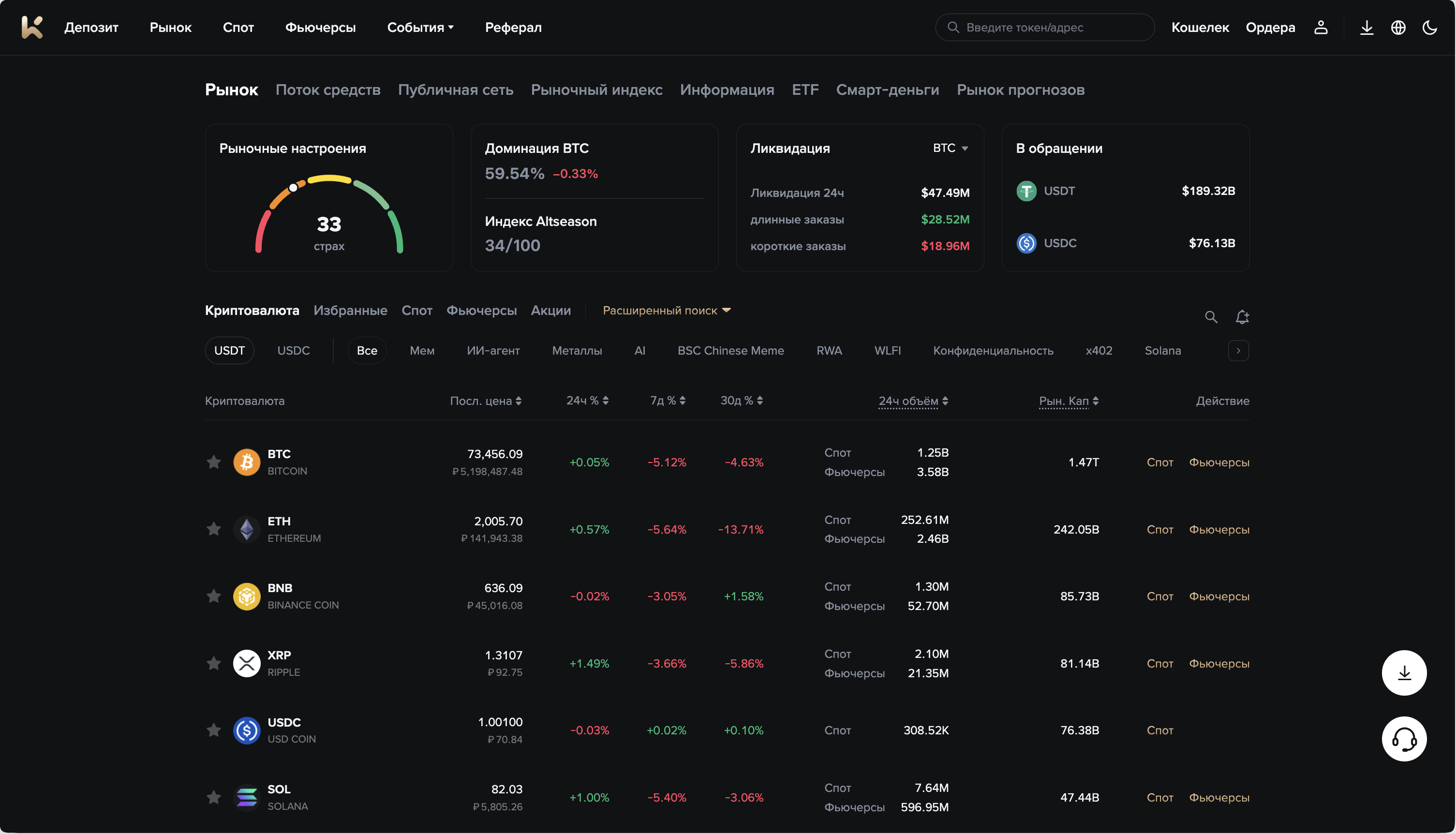The width and height of the screenshot is (1456, 834).
Task: Sort by 24ч % column
Action: [588, 401]
